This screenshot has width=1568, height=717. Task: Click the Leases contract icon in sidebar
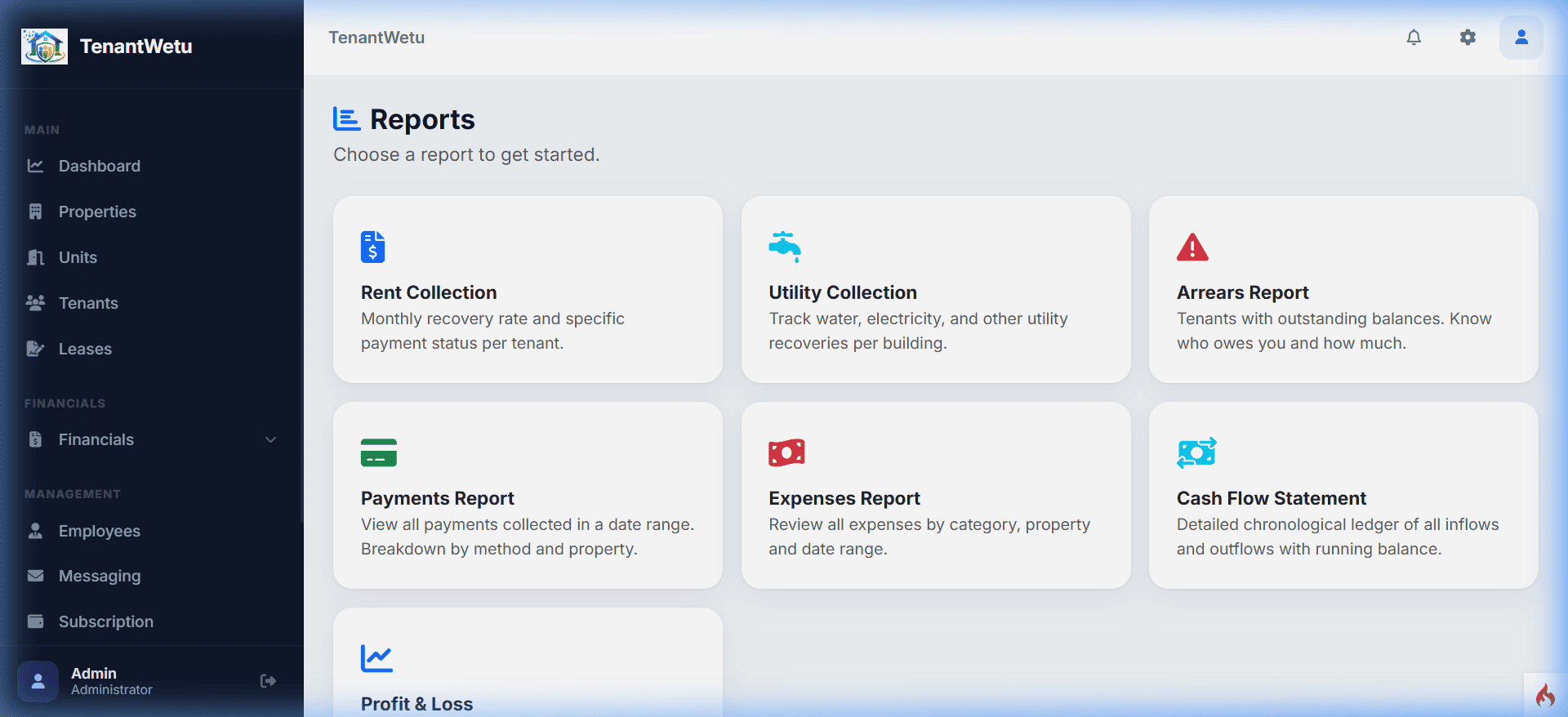click(x=35, y=349)
